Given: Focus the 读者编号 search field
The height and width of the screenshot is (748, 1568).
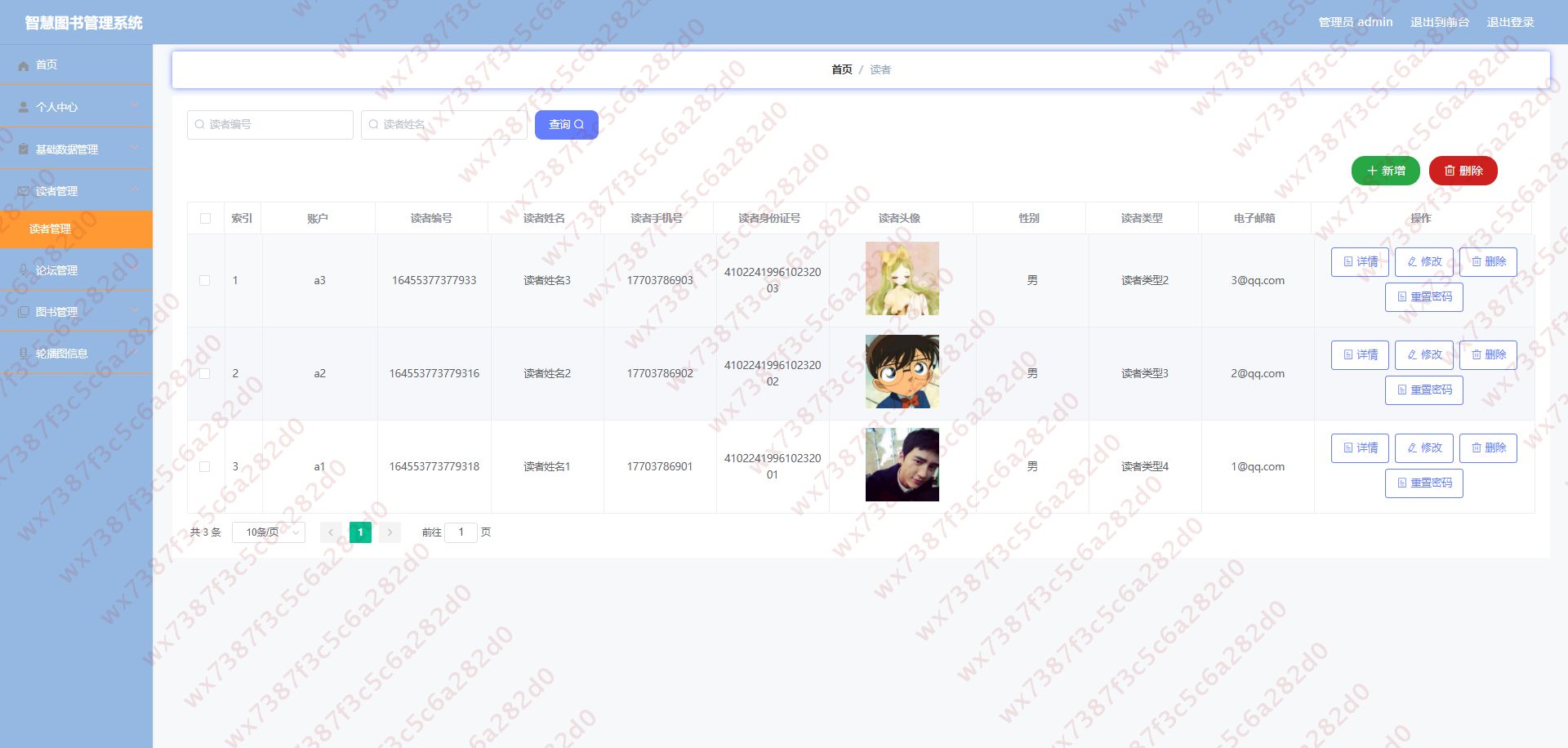Looking at the screenshot, I should [270, 125].
